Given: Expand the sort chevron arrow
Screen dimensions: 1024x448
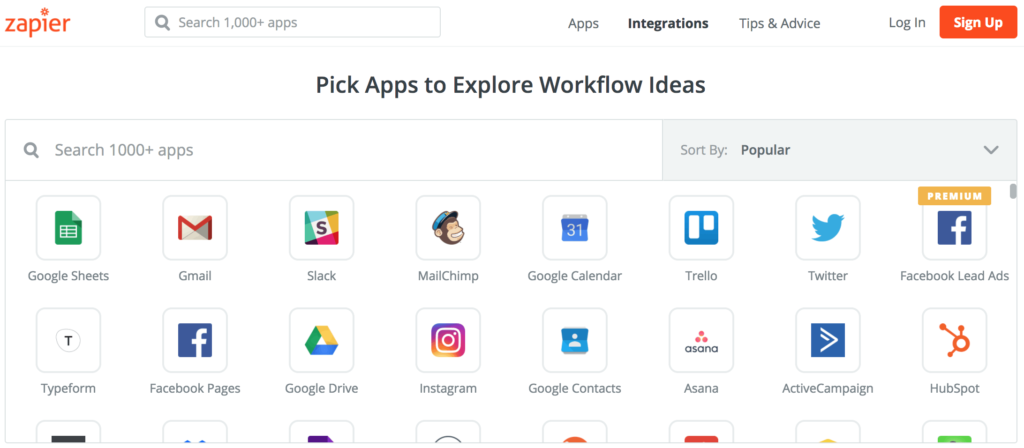Looking at the screenshot, I should click(991, 150).
